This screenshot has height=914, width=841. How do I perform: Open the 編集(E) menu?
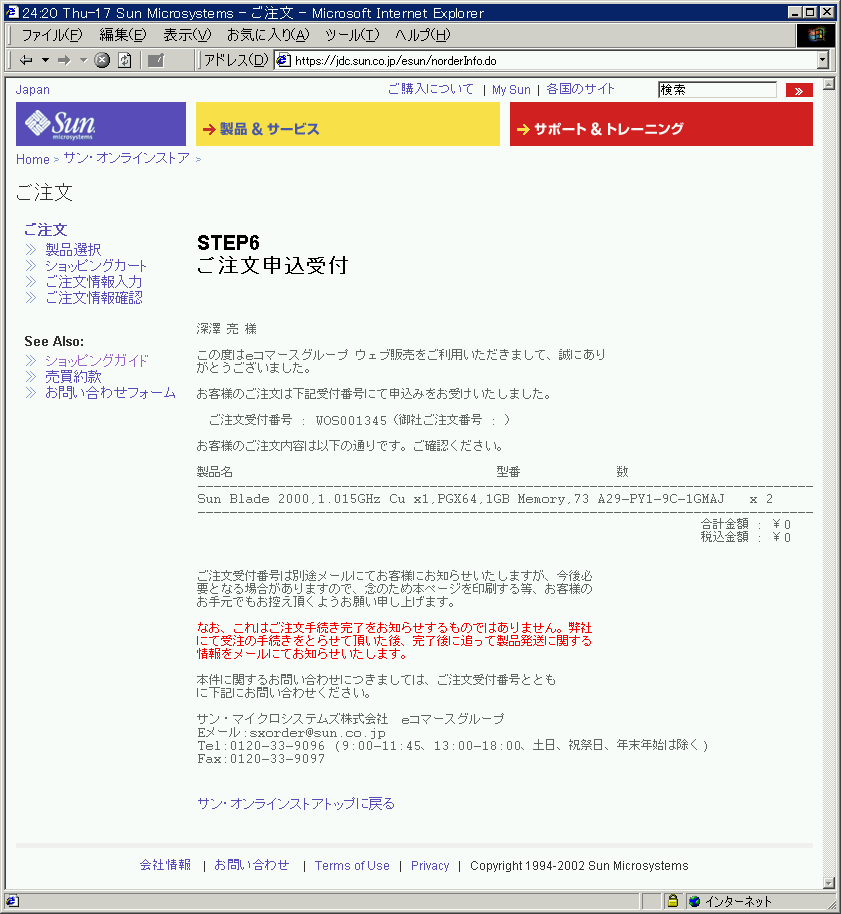tap(122, 35)
